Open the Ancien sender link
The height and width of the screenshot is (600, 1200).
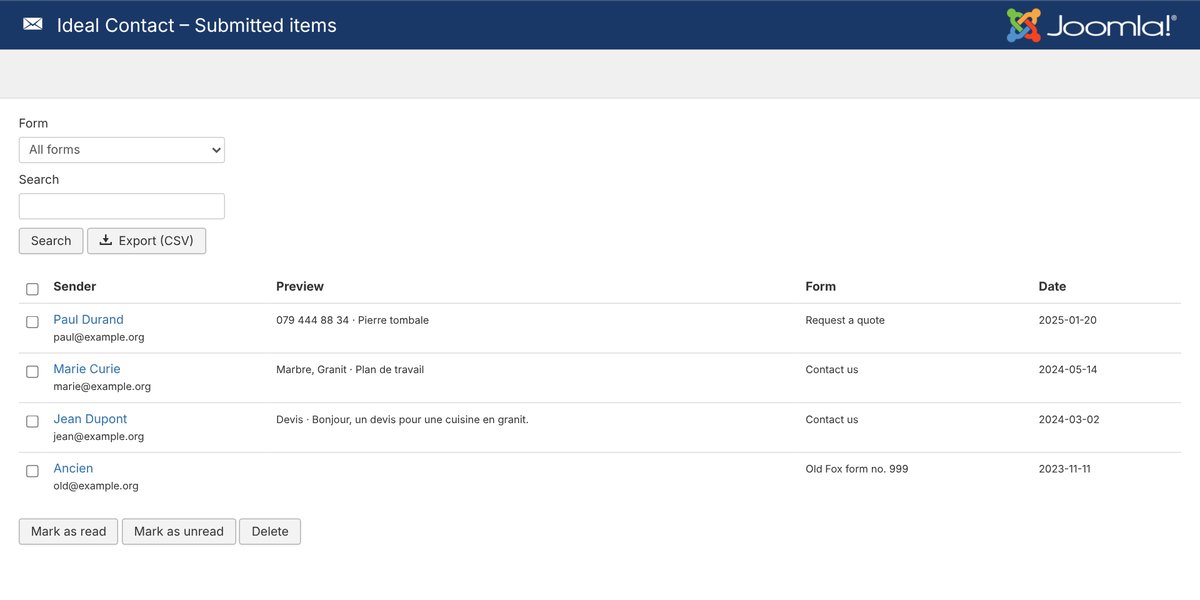click(73, 468)
